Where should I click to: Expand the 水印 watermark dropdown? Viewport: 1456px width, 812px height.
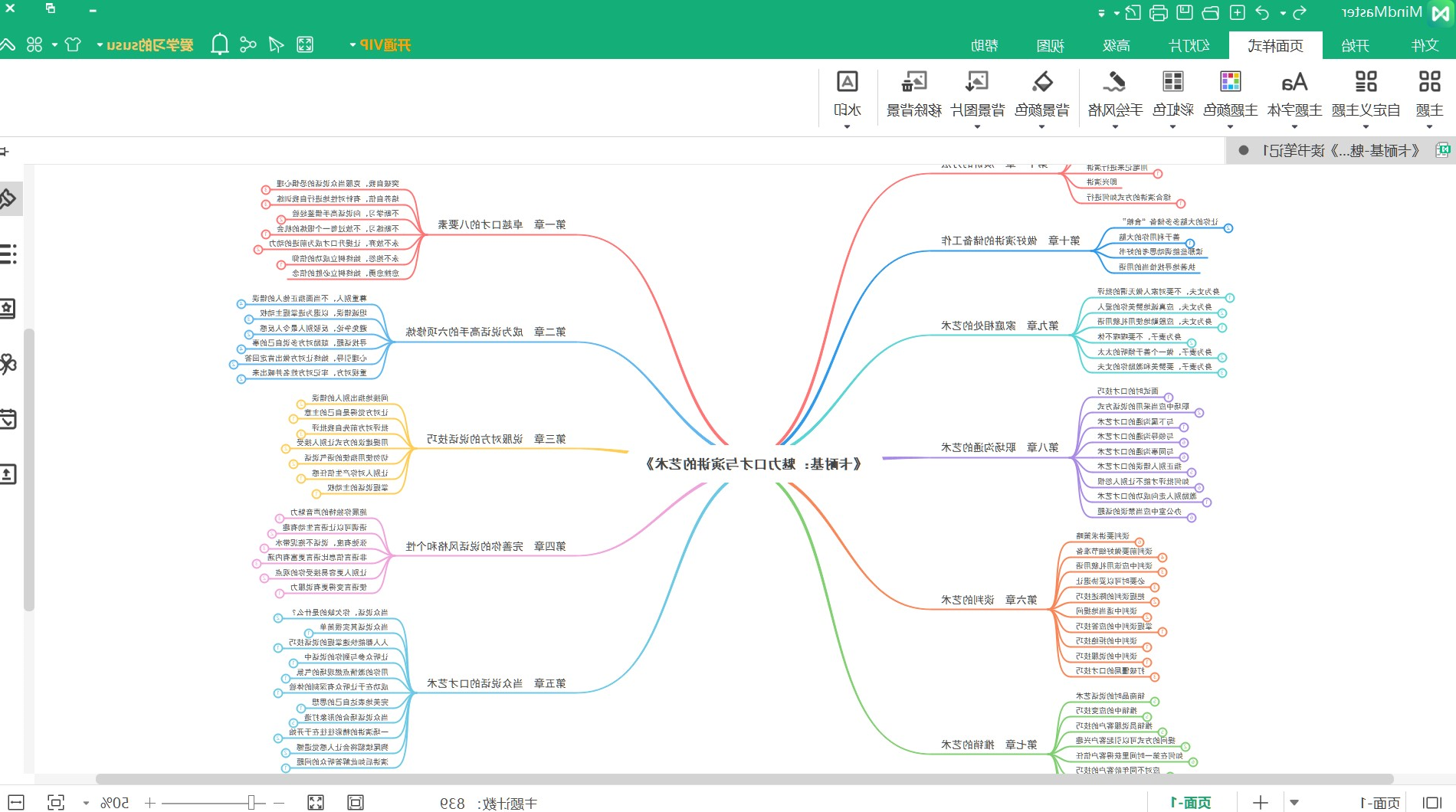[x=847, y=127]
